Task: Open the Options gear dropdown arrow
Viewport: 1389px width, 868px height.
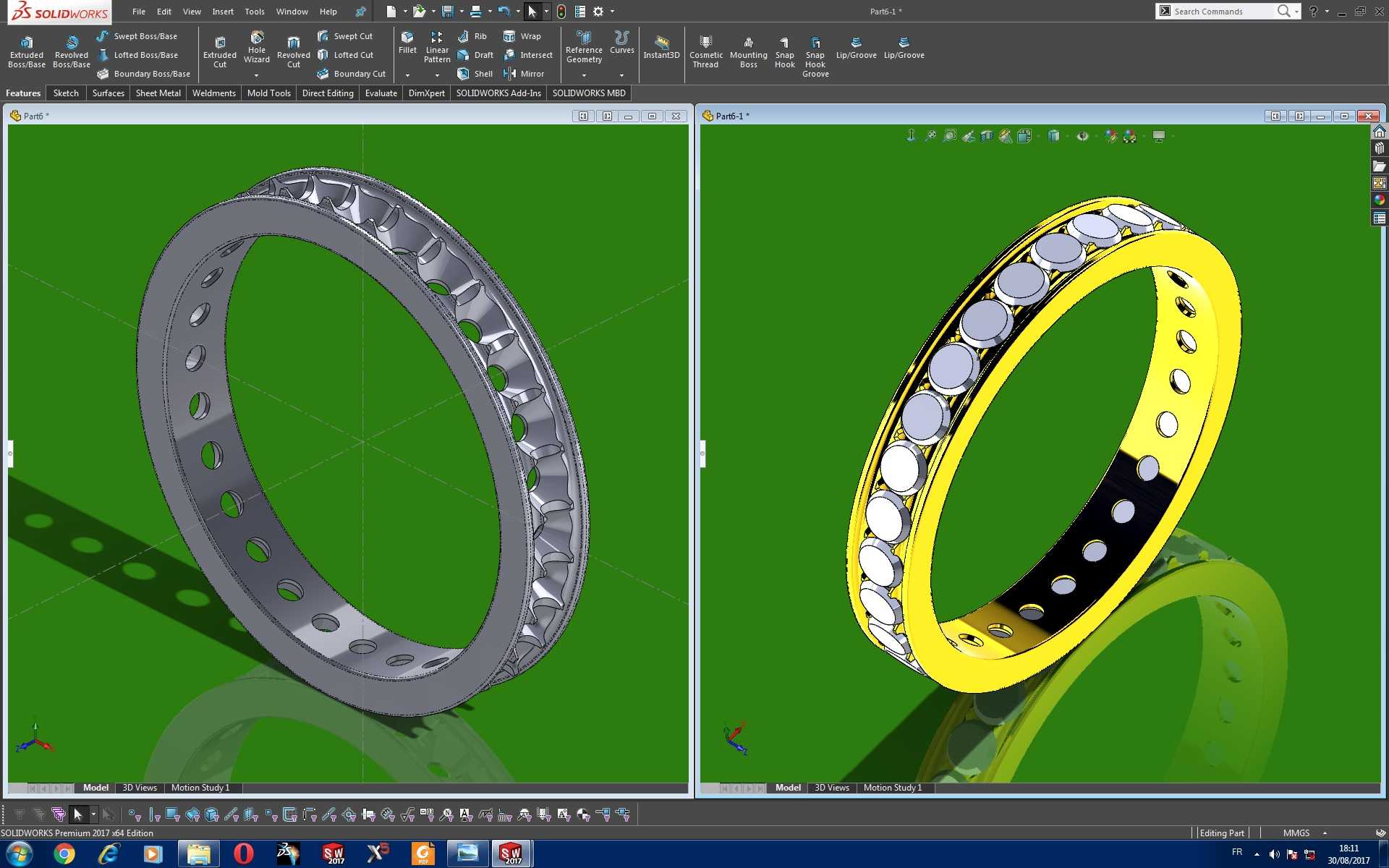Action: pos(612,12)
